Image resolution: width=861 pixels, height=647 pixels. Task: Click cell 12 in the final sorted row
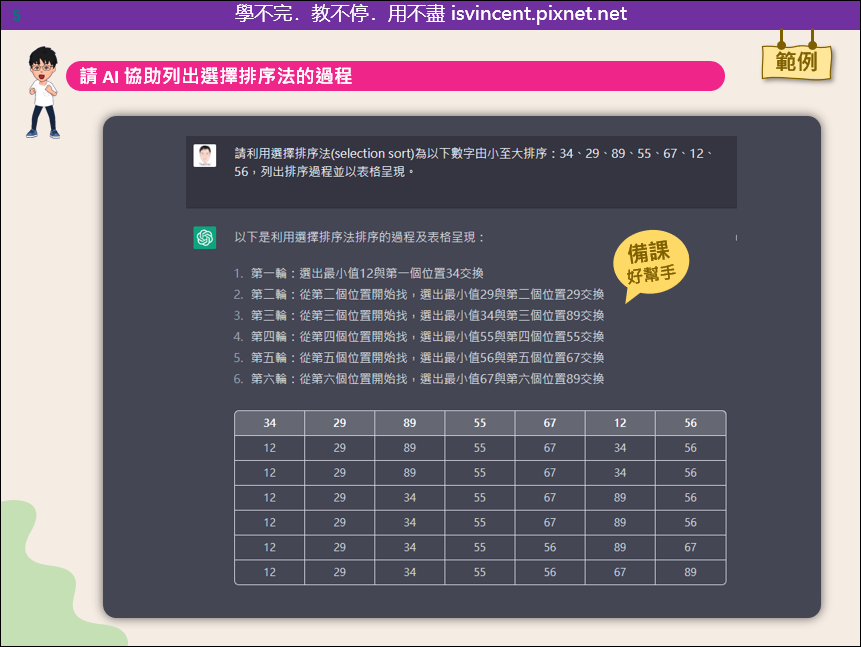270,572
